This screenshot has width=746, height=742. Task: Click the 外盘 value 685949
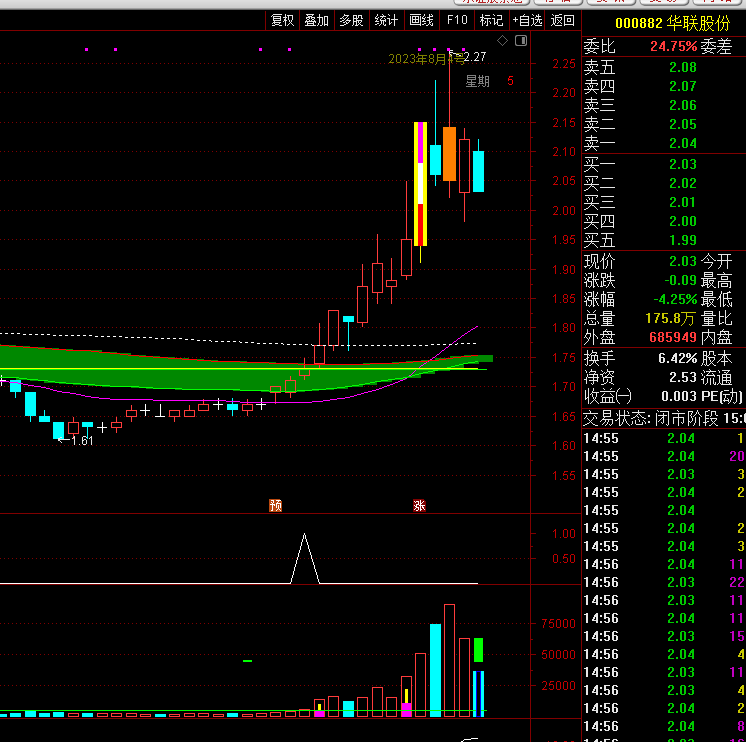tap(673, 338)
